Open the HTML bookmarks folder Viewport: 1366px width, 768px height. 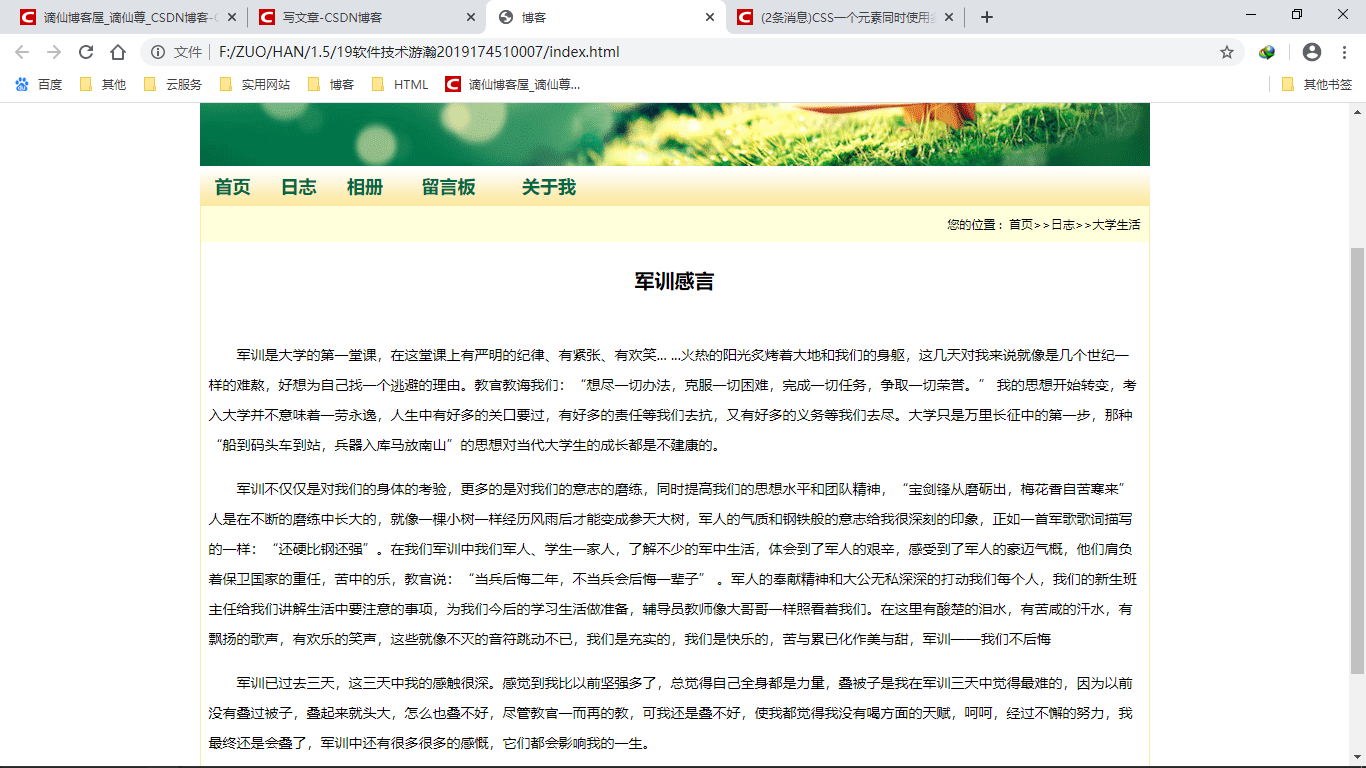pos(400,85)
